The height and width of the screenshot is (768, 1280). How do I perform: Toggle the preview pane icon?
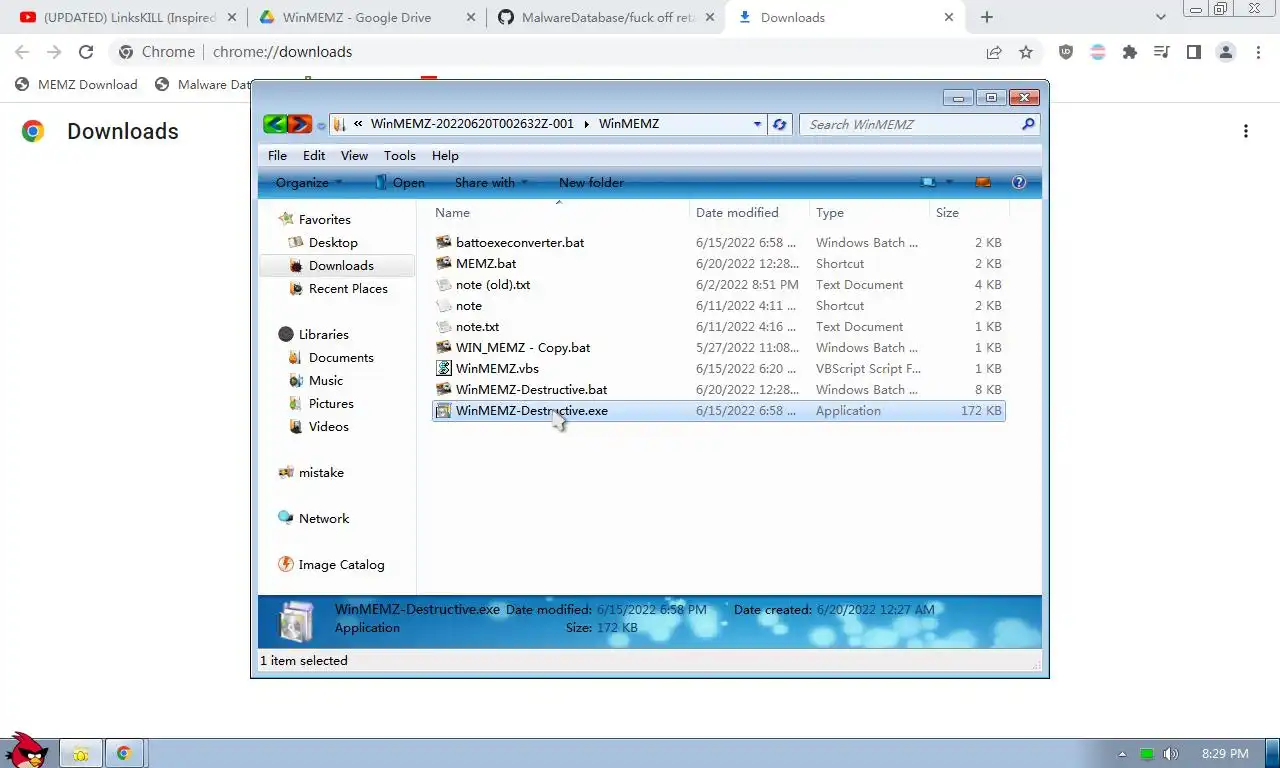pyautogui.click(x=982, y=182)
